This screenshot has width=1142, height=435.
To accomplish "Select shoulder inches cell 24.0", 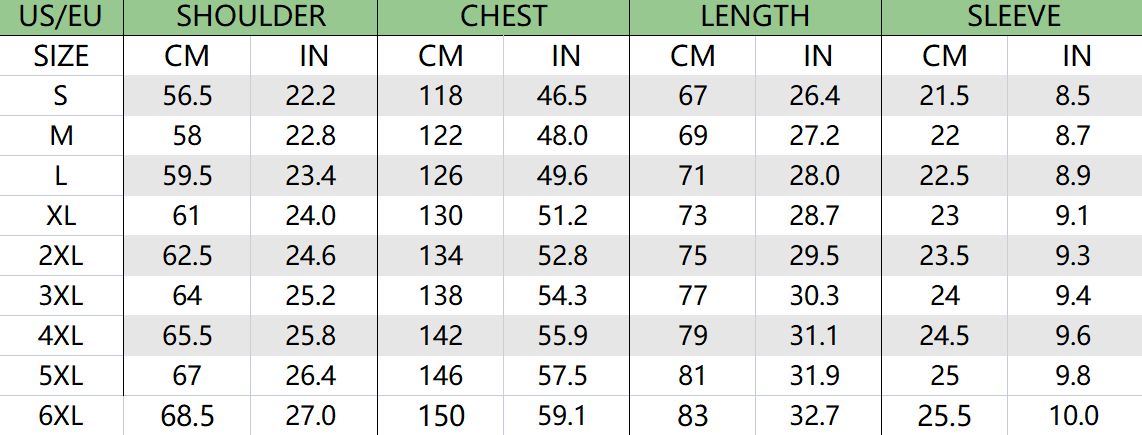I will click(314, 216).
